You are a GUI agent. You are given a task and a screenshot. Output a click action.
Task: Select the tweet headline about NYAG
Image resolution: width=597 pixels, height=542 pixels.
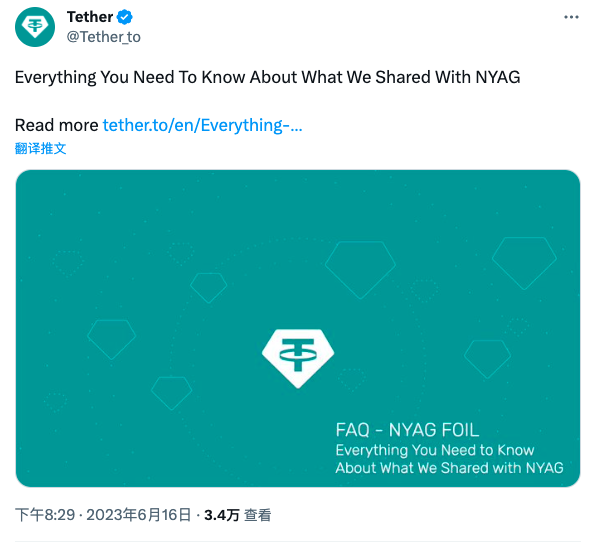coord(267,77)
